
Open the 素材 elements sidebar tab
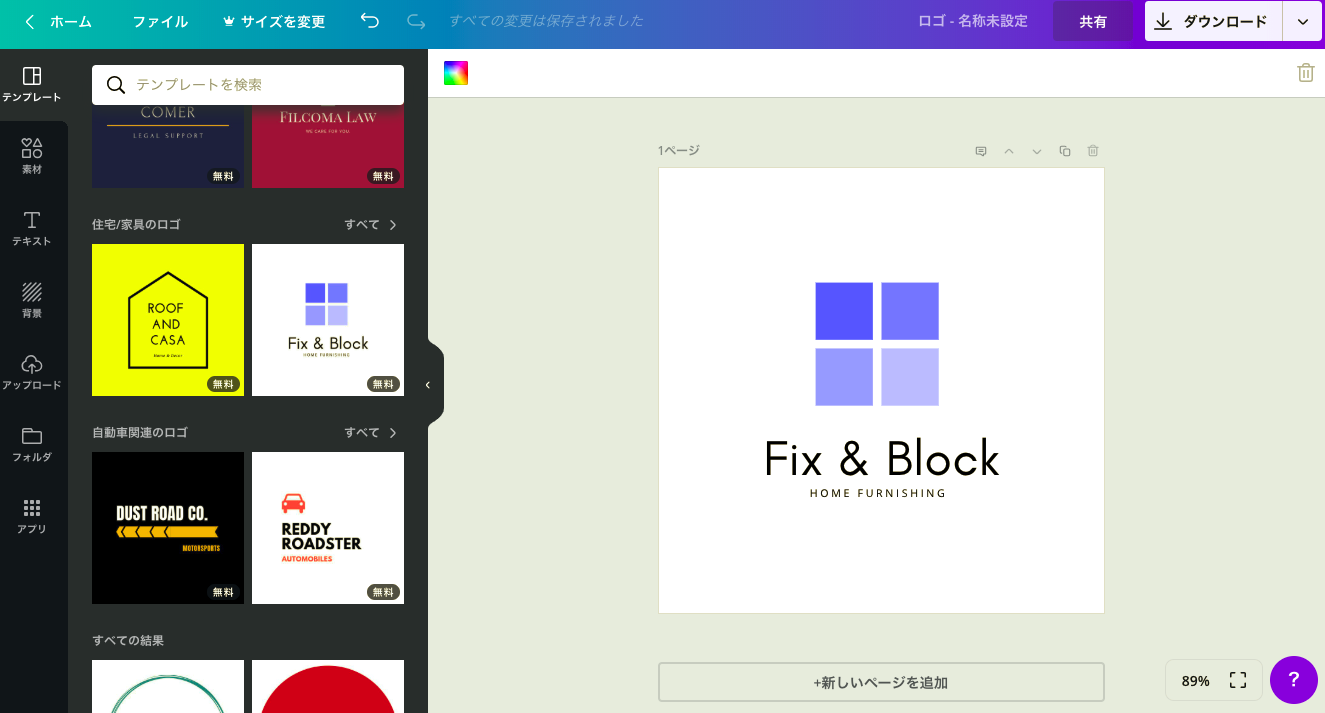tap(32, 157)
